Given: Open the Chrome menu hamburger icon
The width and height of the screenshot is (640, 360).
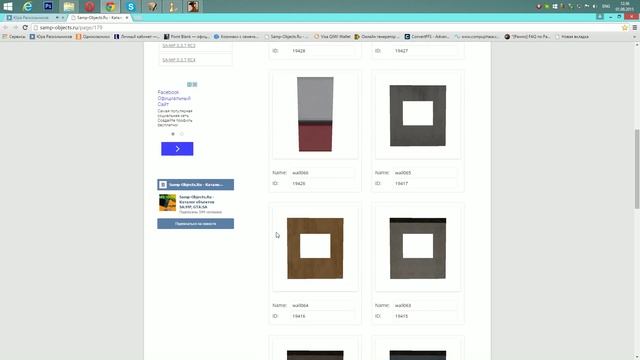Looking at the screenshot, I should click(x=634, y=28).
